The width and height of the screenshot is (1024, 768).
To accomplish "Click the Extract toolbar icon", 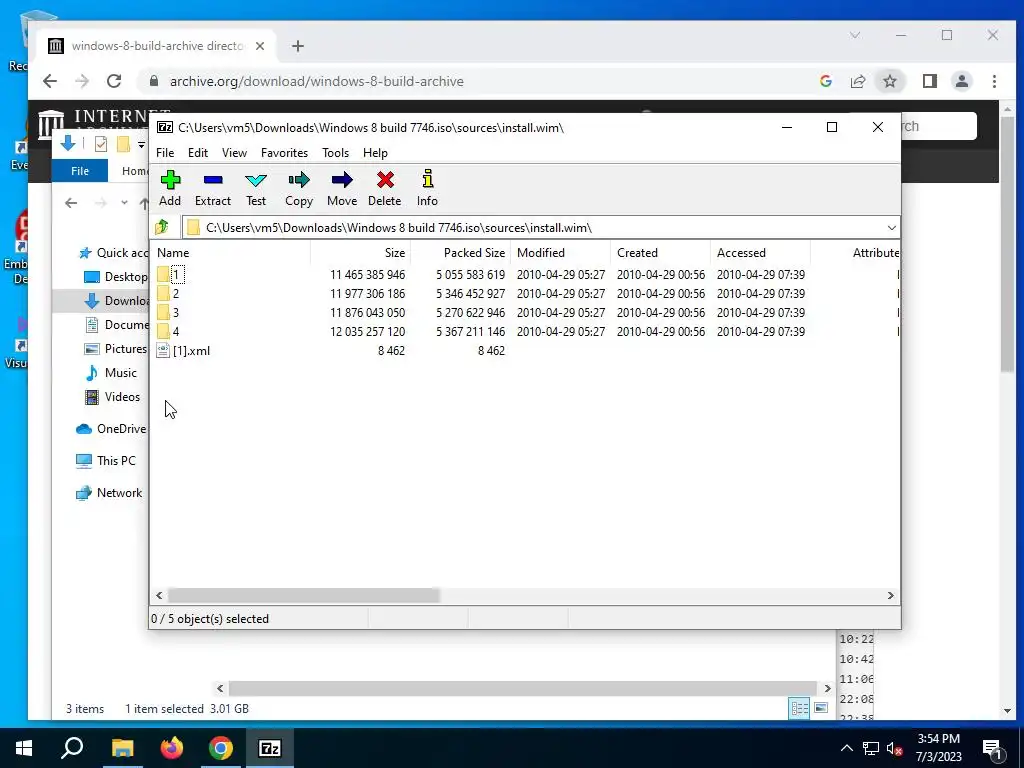I will pos(213,188).
